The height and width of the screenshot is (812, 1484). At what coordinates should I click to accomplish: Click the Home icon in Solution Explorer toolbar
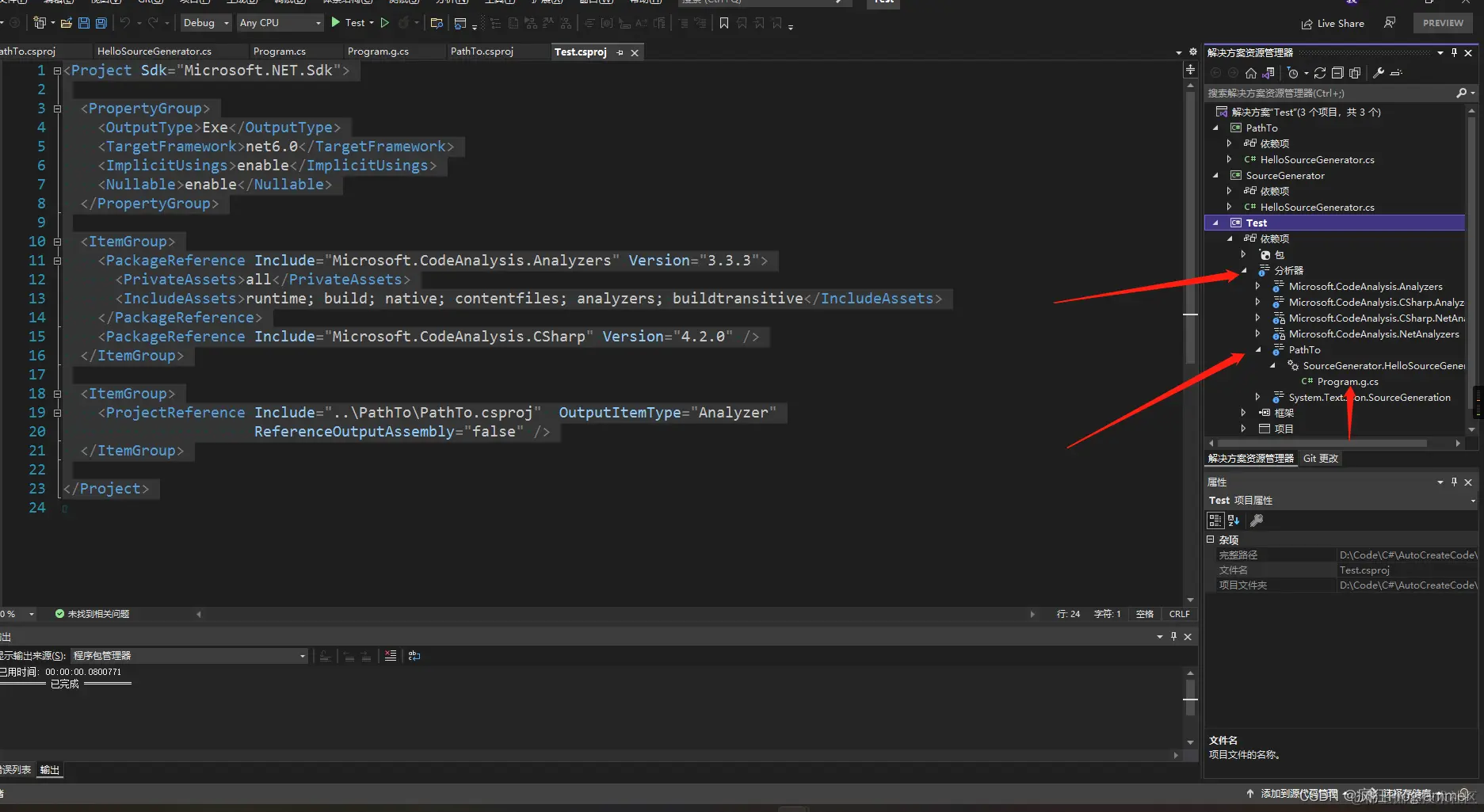(x=1251, y=73)
